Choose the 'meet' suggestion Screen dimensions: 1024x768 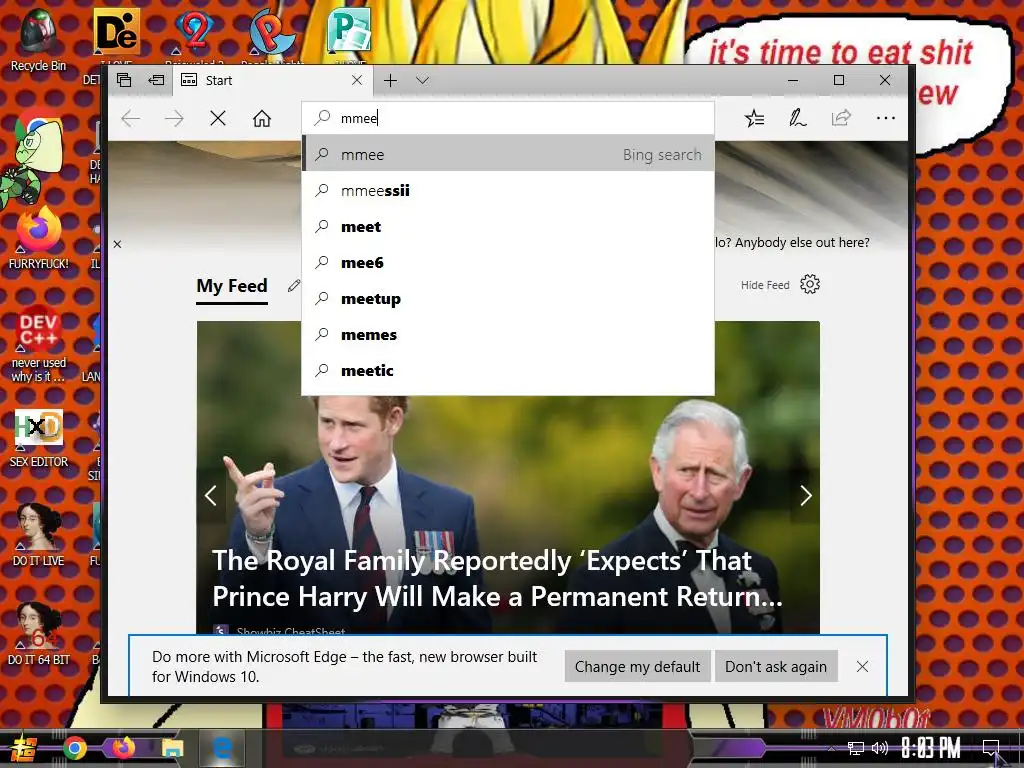(508, 227)
